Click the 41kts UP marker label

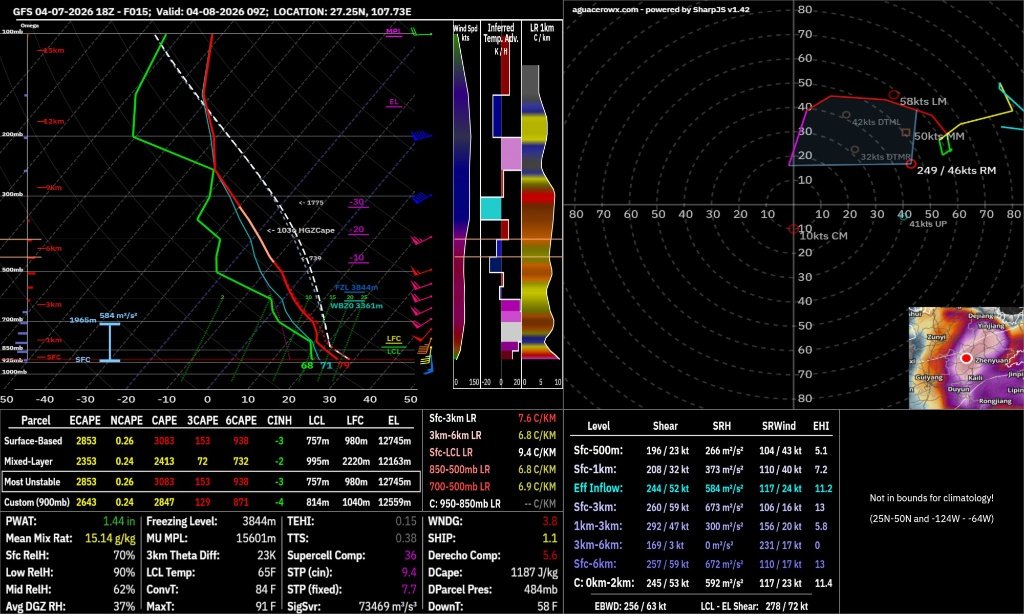[x=927, y=223]
